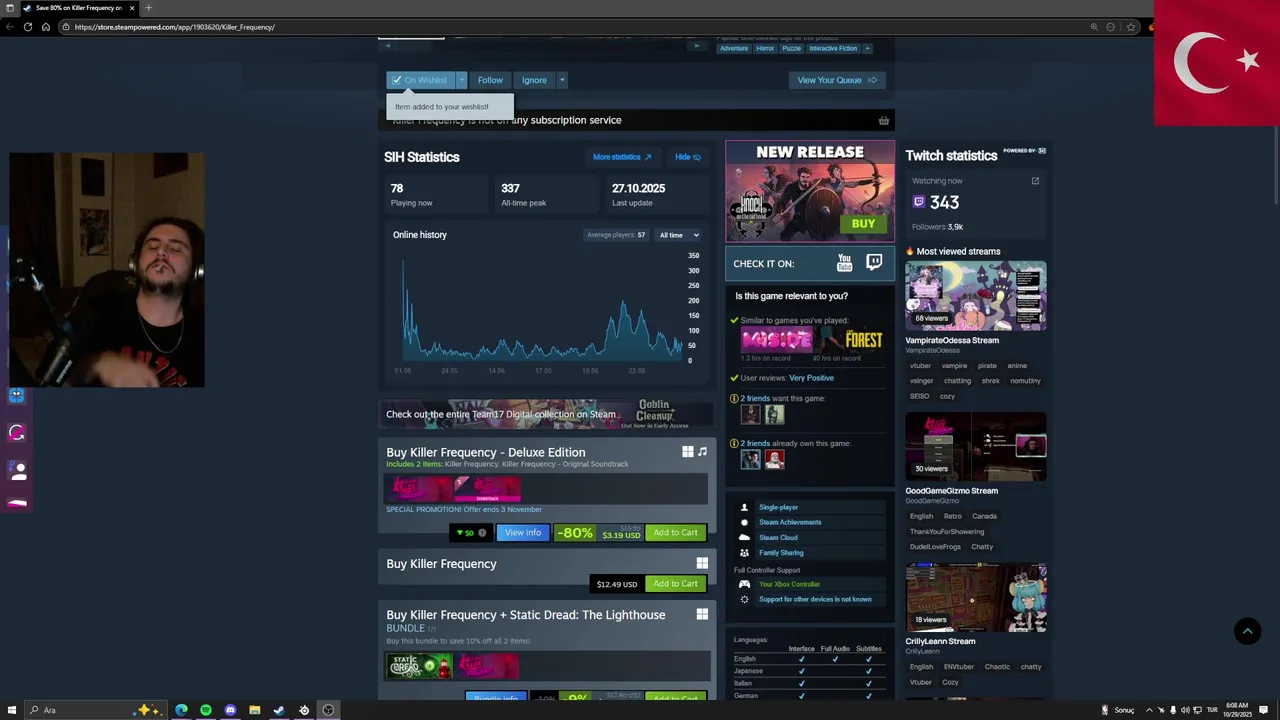This screenshot has height=720, width=1280.
Task: Click View Your Queue button
Action: (836, 80)
